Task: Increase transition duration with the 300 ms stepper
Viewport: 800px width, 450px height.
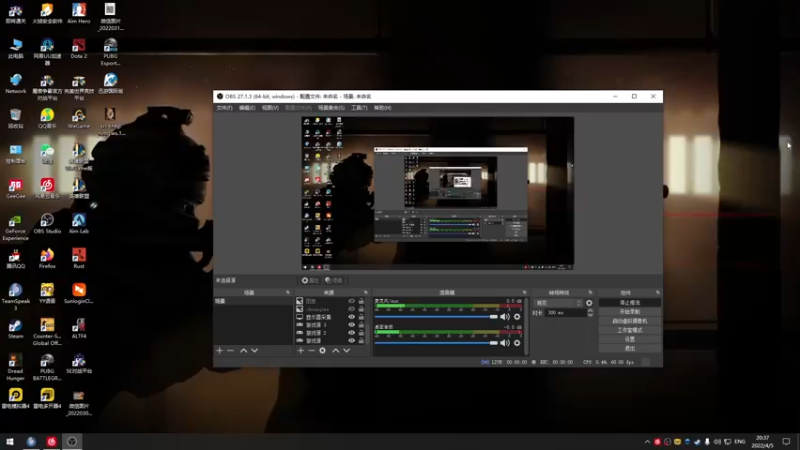Action: tap(590, 311)
